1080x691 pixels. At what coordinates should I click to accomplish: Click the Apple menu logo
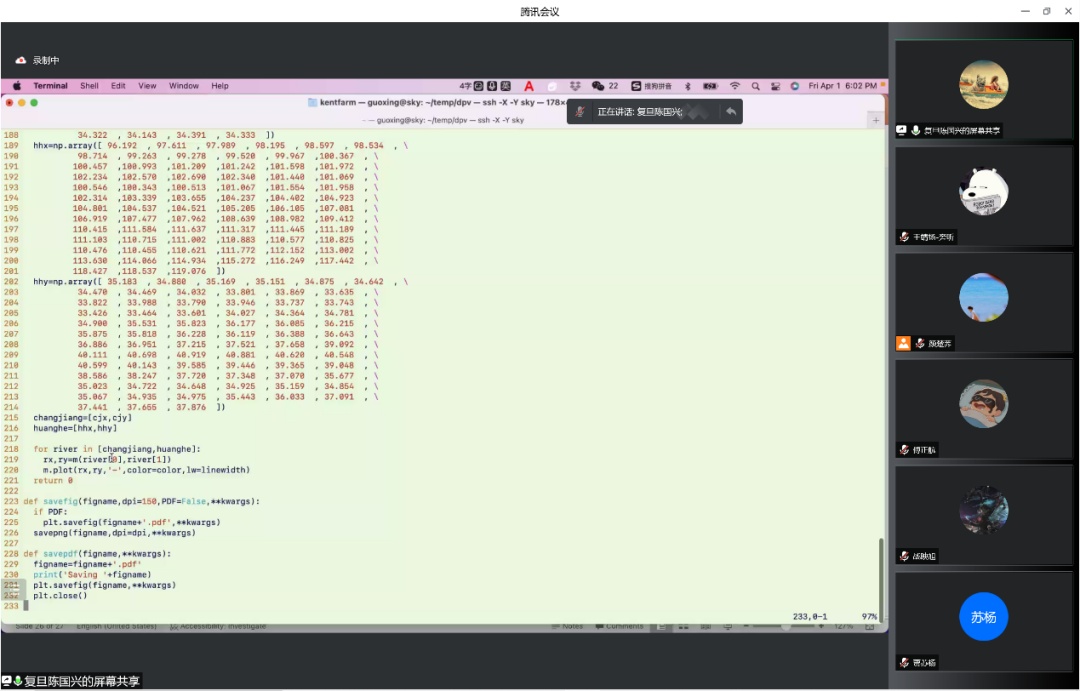coord(17,86)
